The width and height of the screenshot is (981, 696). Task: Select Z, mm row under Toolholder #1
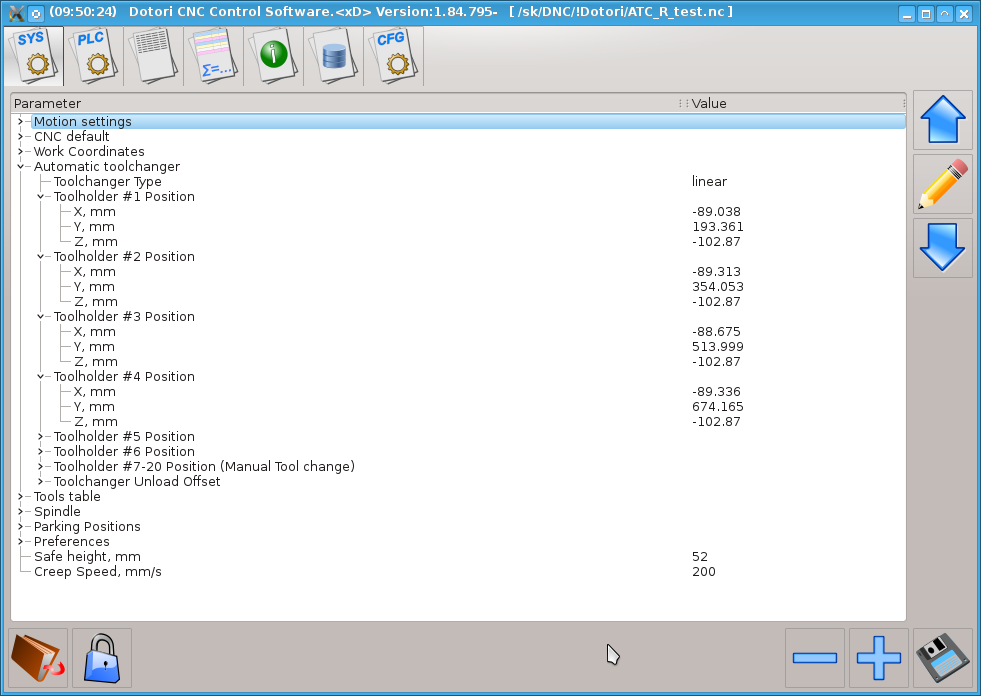pos(459,242)
